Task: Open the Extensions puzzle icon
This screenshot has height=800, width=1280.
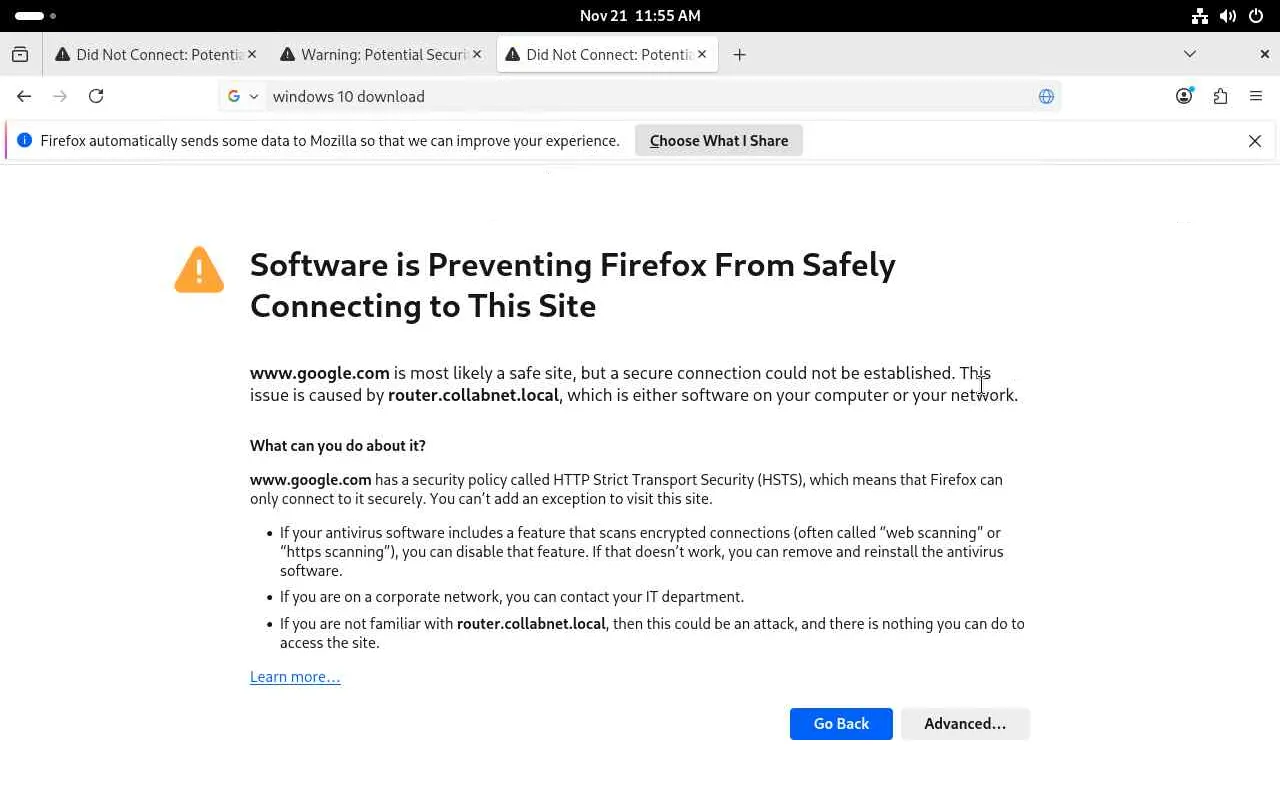Action: tap(1220, 96)
